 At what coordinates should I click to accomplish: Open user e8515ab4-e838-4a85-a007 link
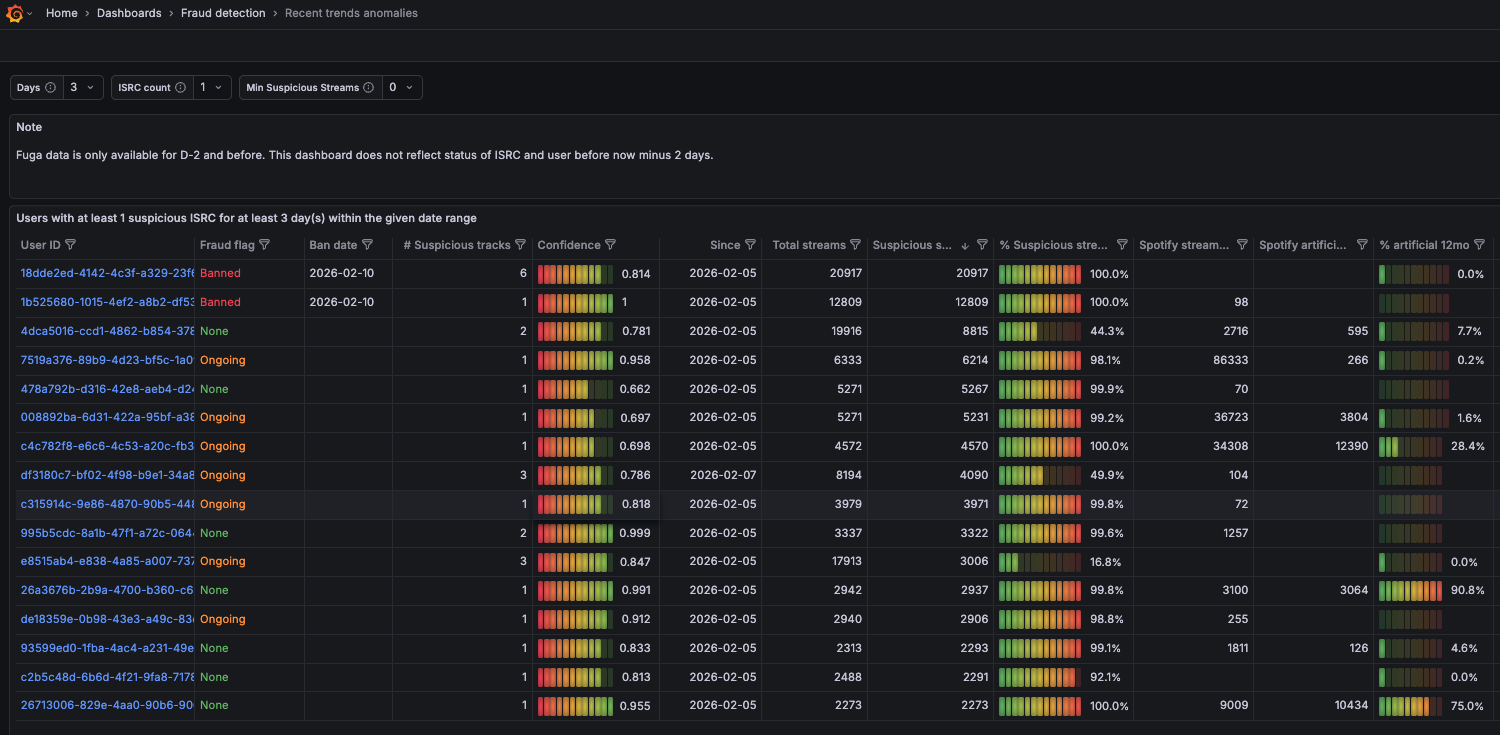pos(108,561)
